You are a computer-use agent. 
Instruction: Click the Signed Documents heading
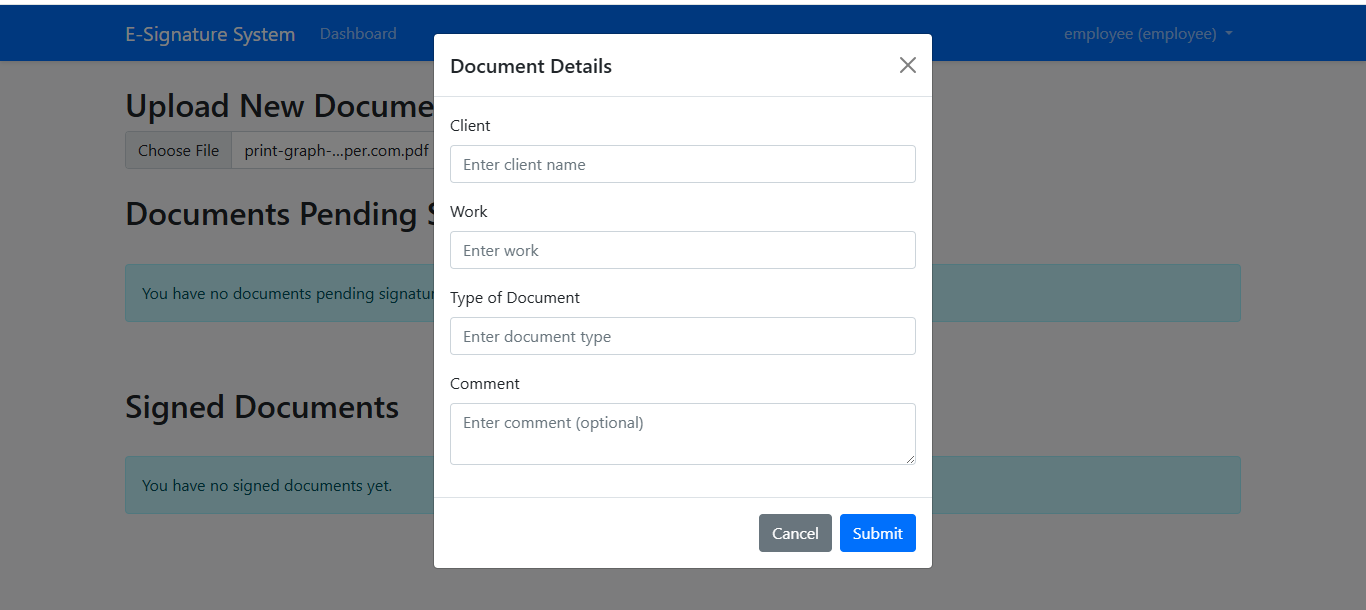pos(262,407)
